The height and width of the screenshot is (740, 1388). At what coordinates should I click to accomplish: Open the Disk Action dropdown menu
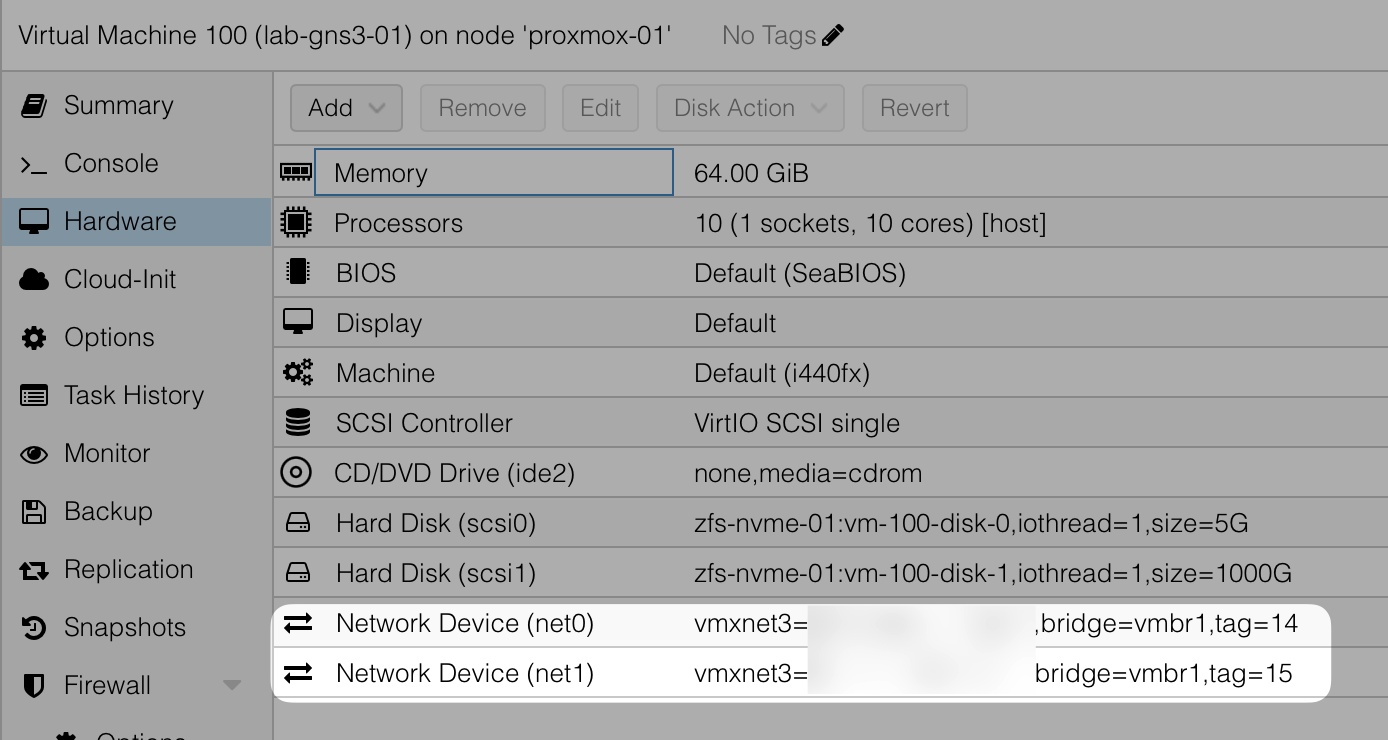[x=749, y=108]
